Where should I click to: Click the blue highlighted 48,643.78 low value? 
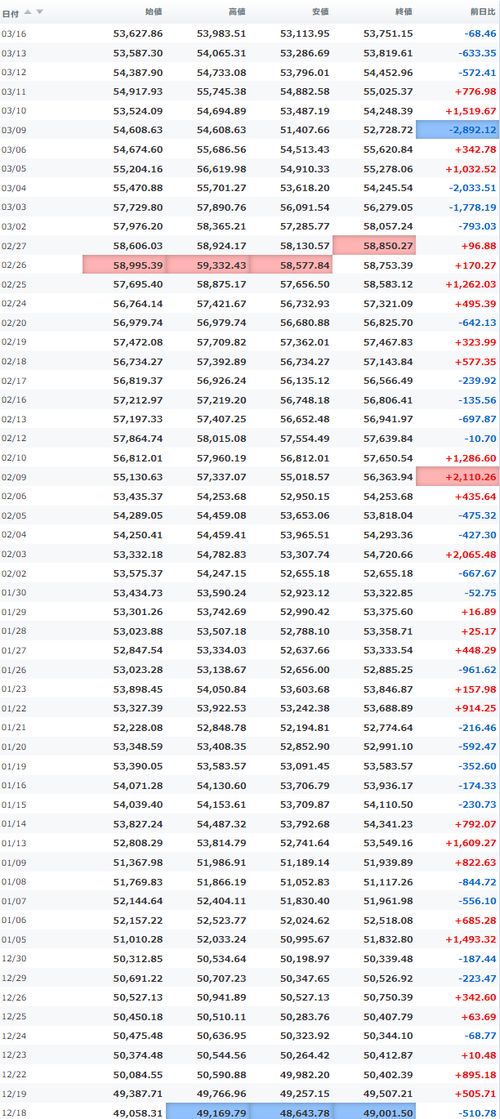tap(291, 1113)
